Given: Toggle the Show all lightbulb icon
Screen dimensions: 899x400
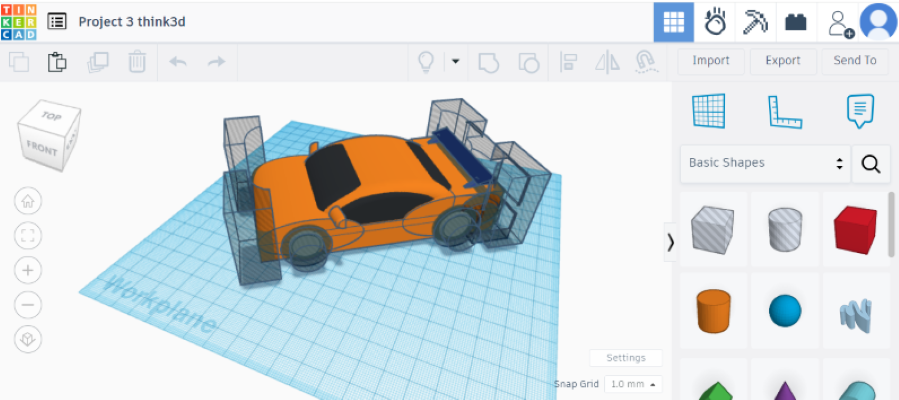Looking at the screenshot, I should point(425,61).
